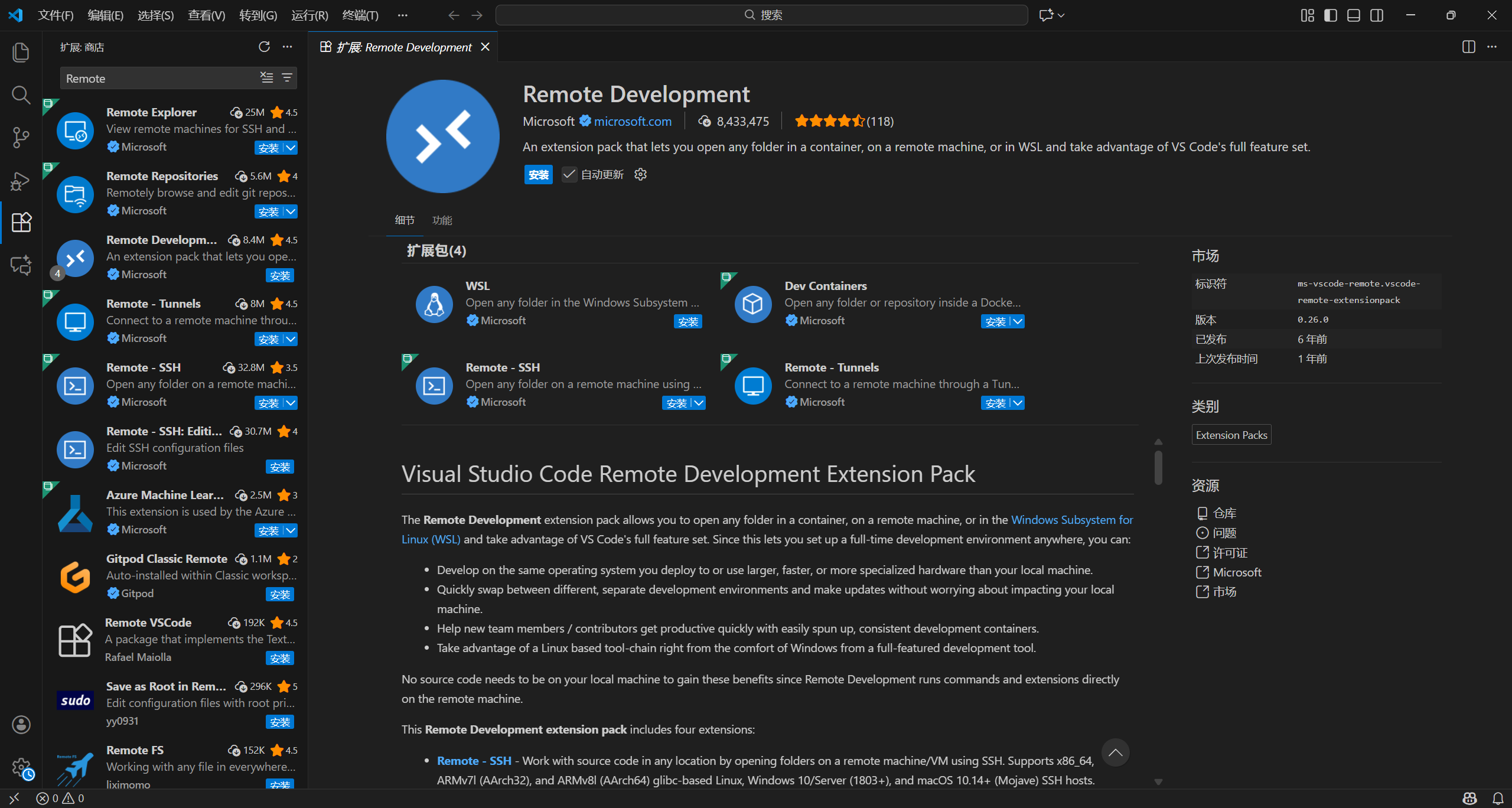Switch to the 功能 tab
1512x808 pixels.
442,220
